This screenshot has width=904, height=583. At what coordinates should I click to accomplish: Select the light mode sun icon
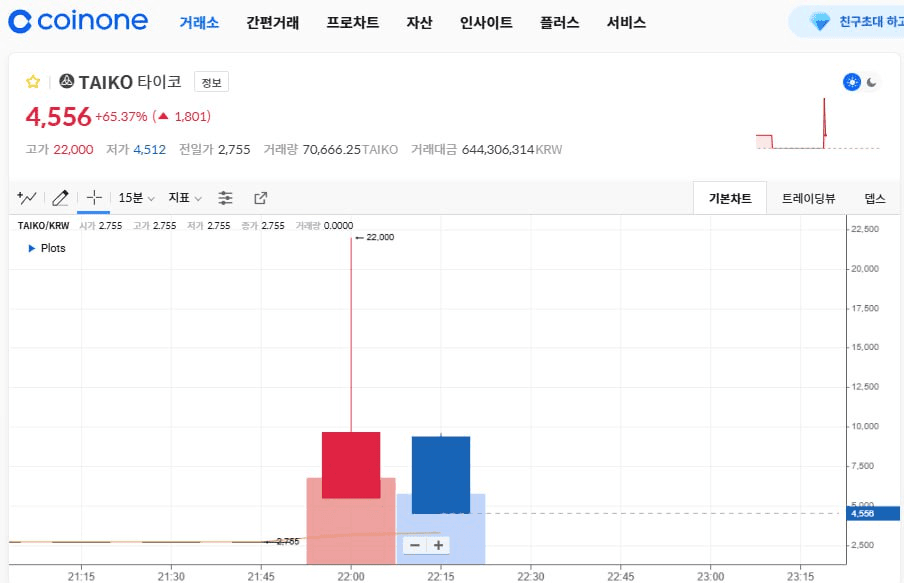[x=852, y=82]
